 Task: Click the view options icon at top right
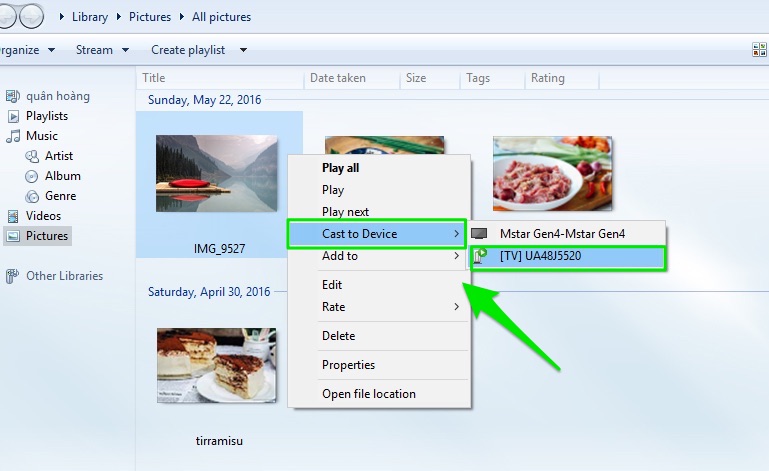pos(759,50)
